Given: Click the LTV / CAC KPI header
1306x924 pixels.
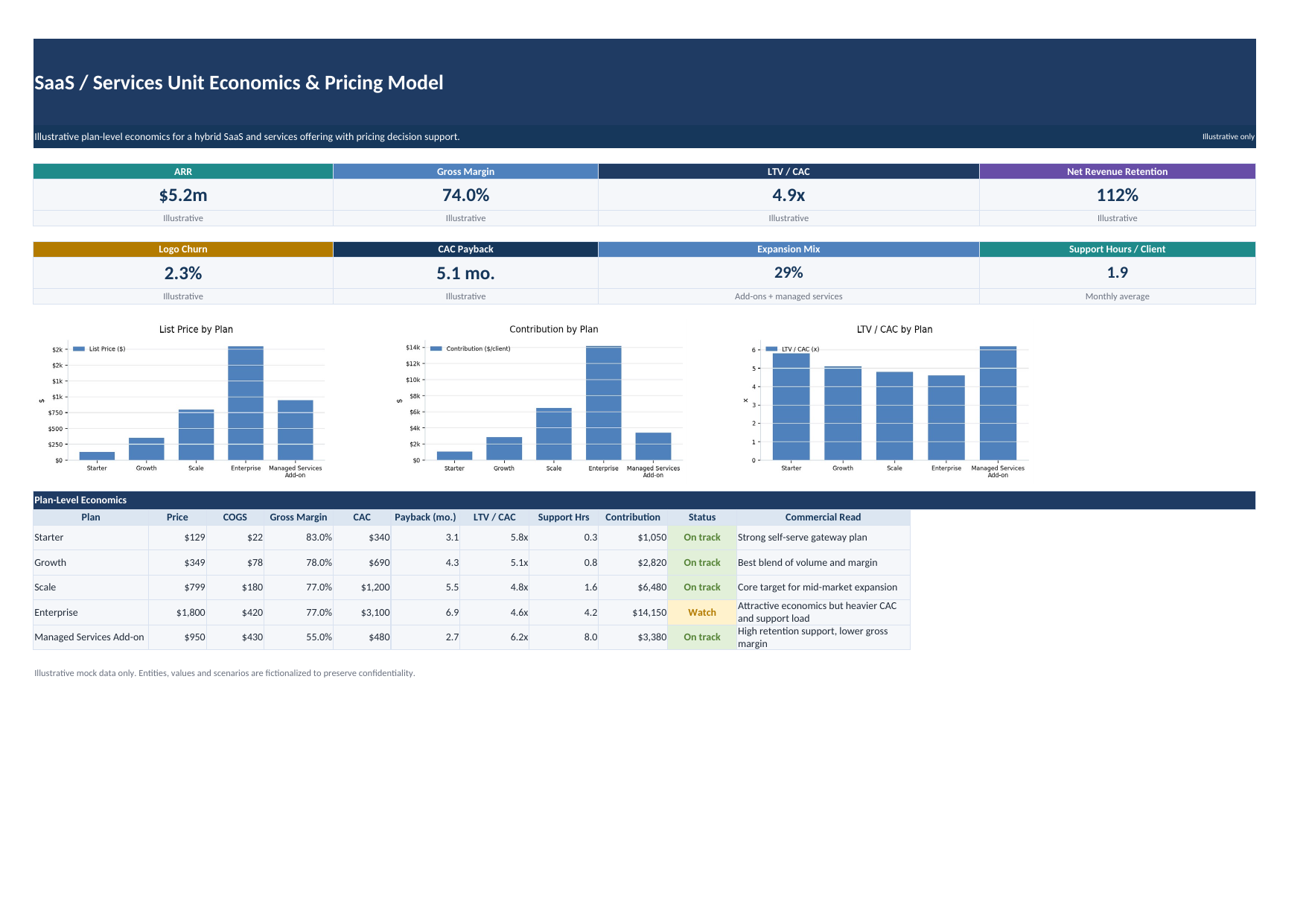Looking at the screenshot, I should point(789,171).
